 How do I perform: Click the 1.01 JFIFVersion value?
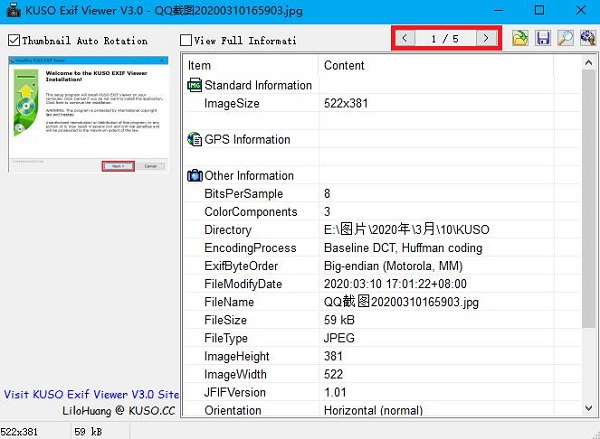(335, 392)
